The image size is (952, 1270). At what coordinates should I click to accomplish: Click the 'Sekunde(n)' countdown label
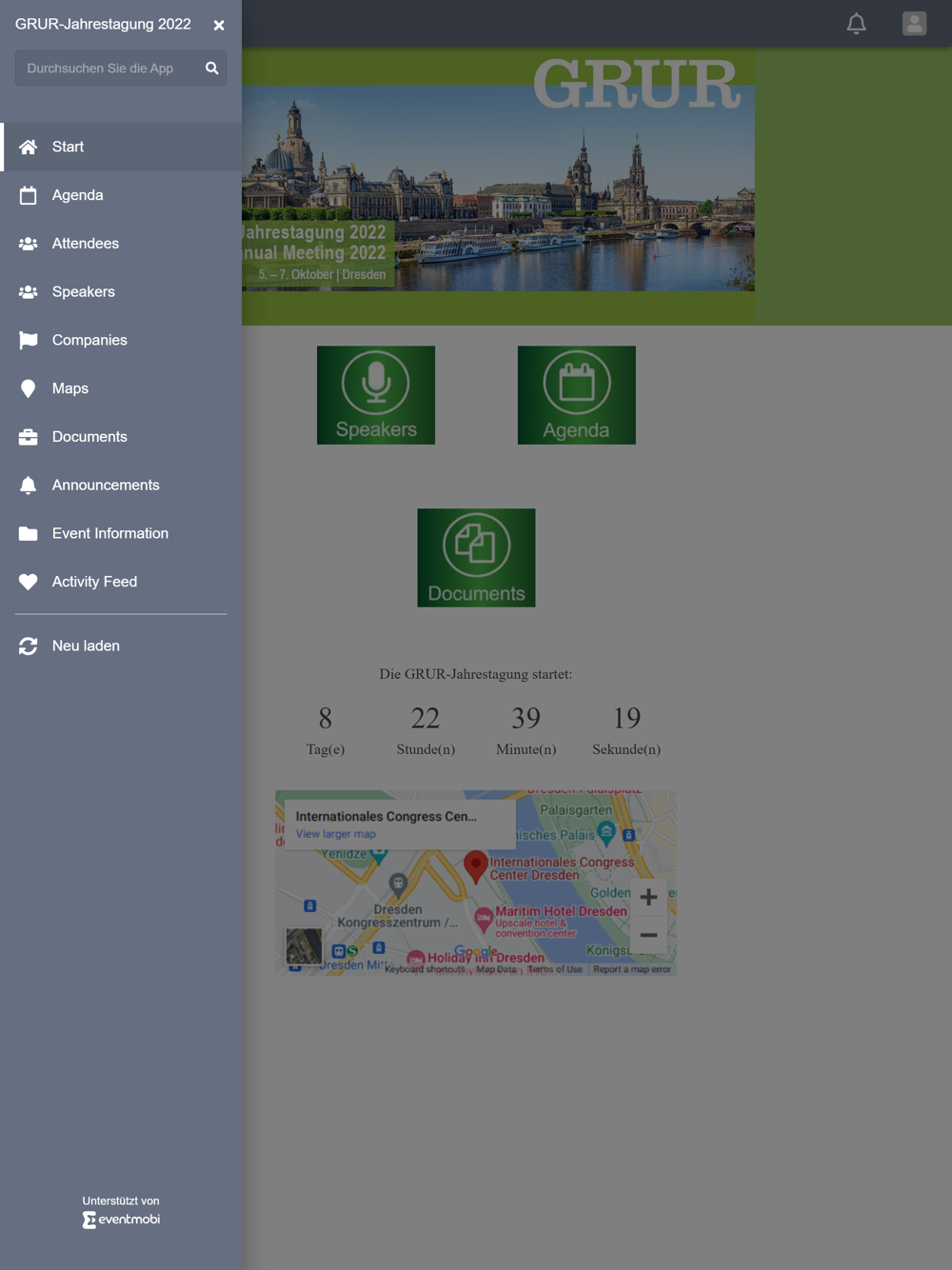point(626,749)
